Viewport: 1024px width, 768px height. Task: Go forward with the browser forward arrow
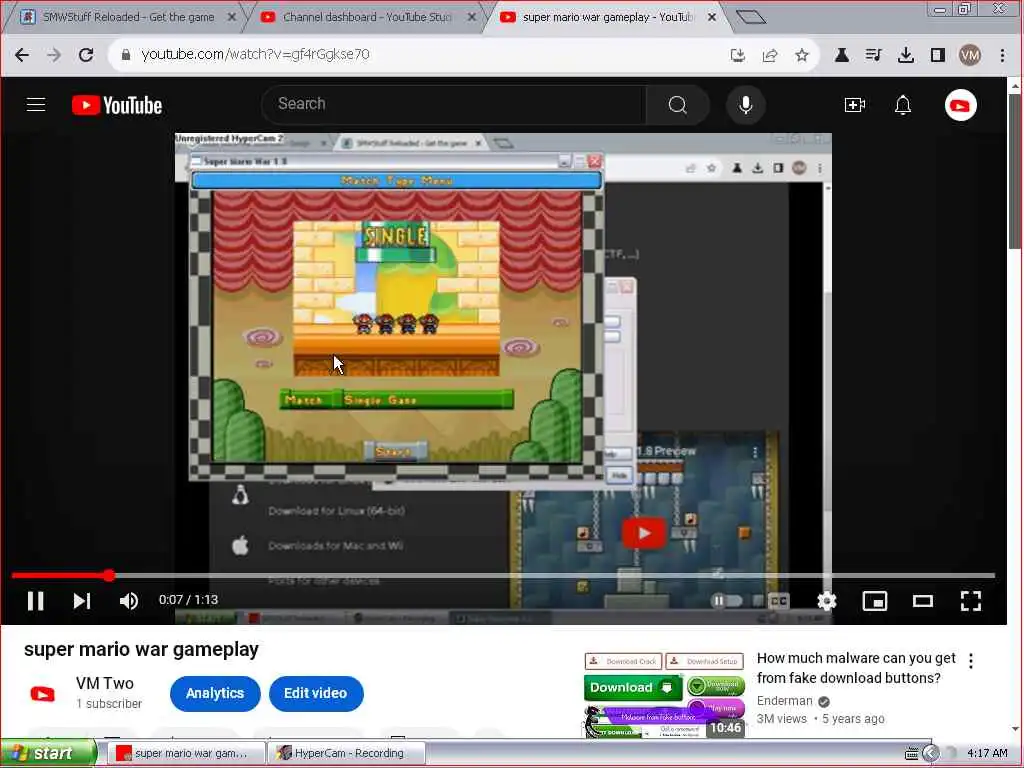tap(54, 55)
